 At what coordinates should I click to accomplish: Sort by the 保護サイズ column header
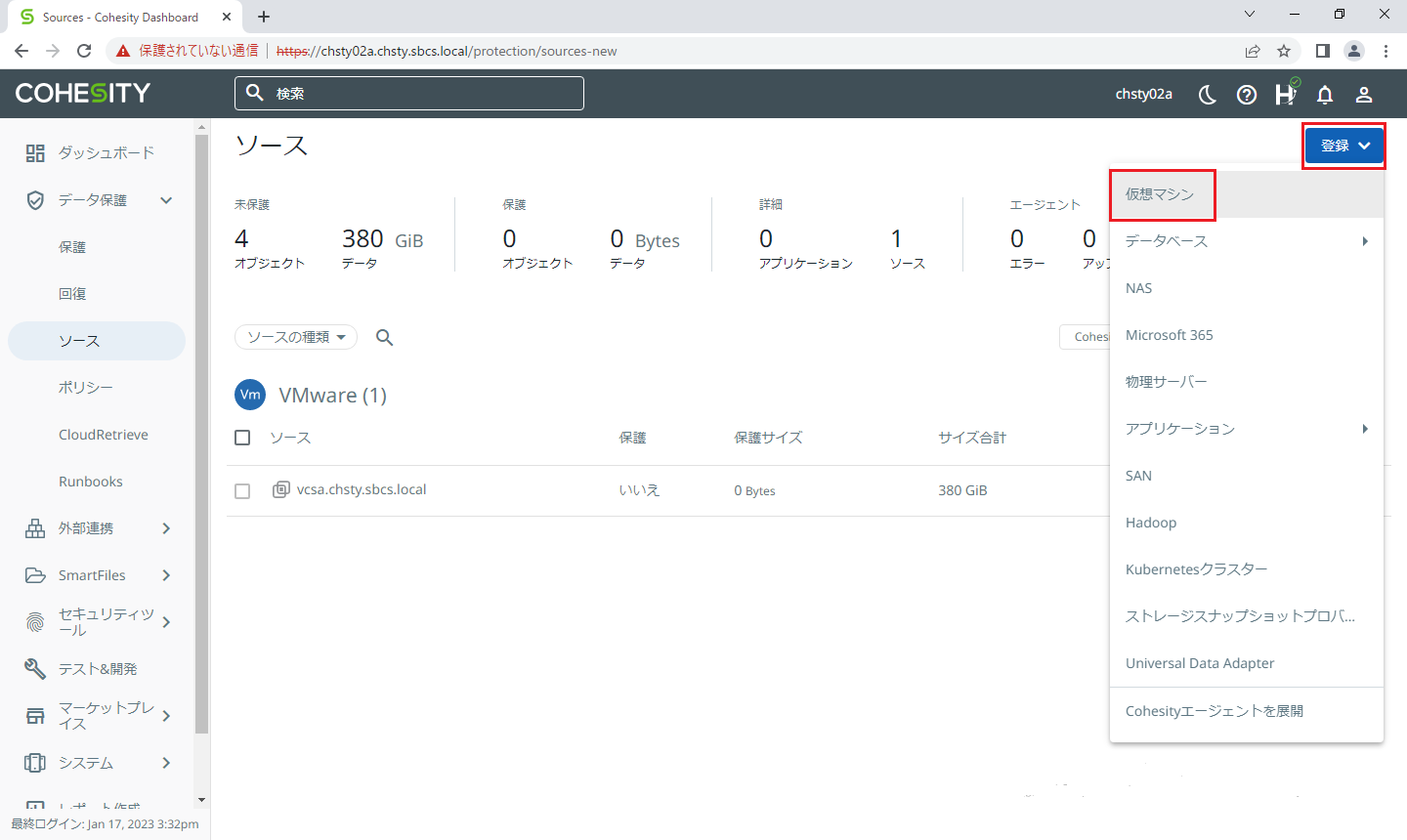768,438
